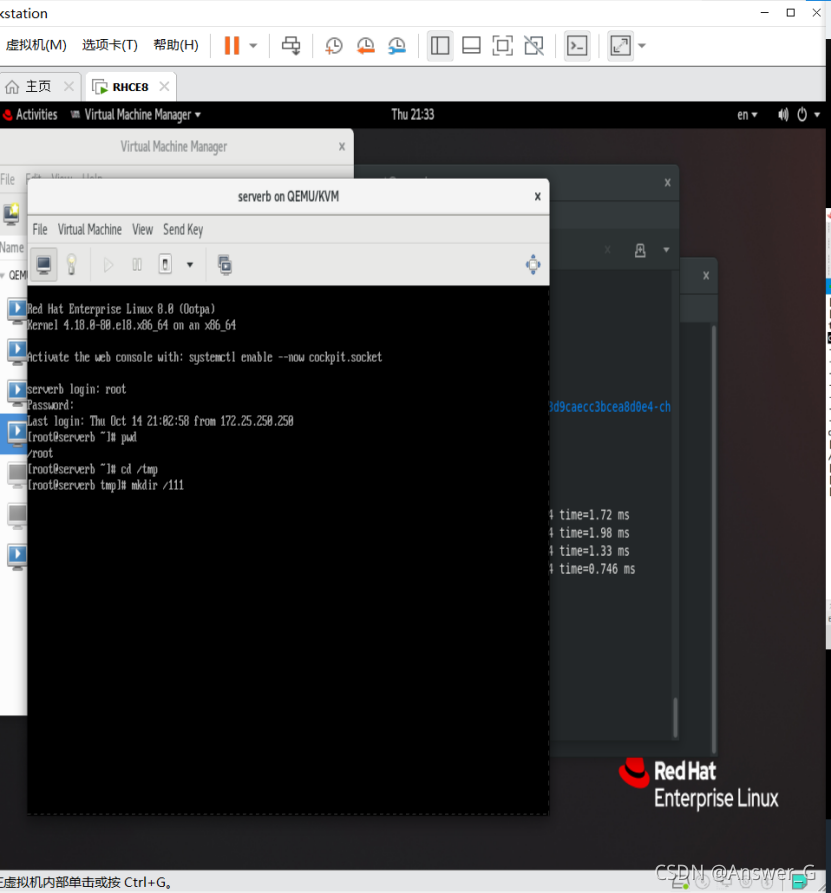Take a snapshot with the clock-plus icon

(x=333, y=46)
